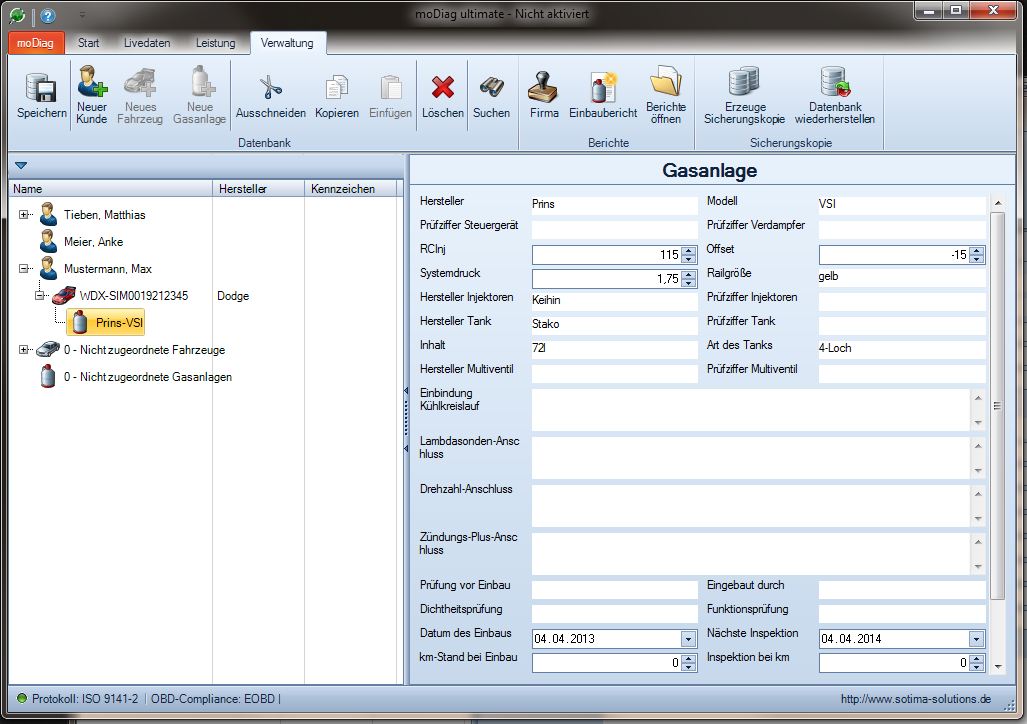Click the Hersteller Multiventil input field

point(614,374)
